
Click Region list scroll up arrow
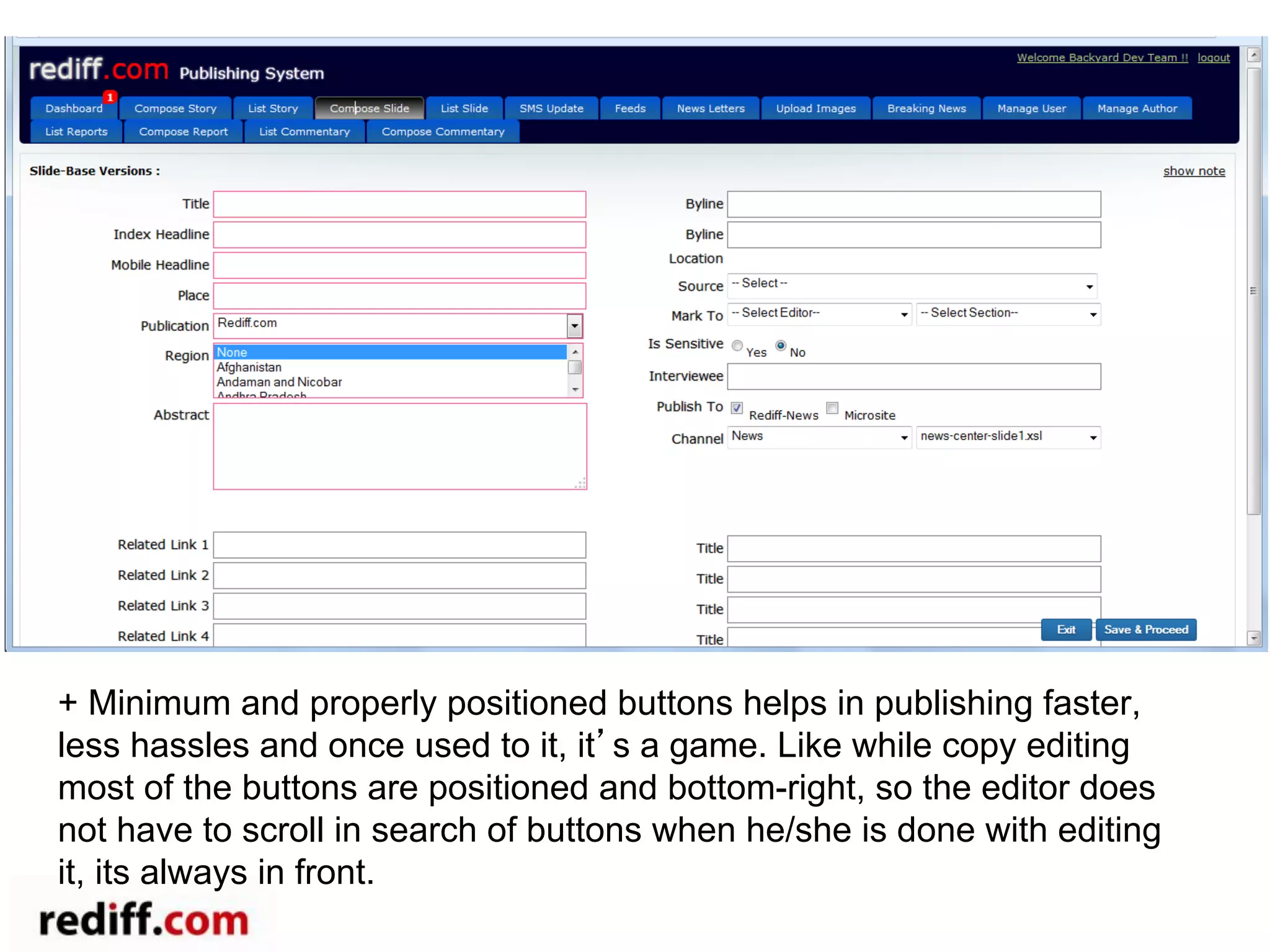(x=575, y=352)
